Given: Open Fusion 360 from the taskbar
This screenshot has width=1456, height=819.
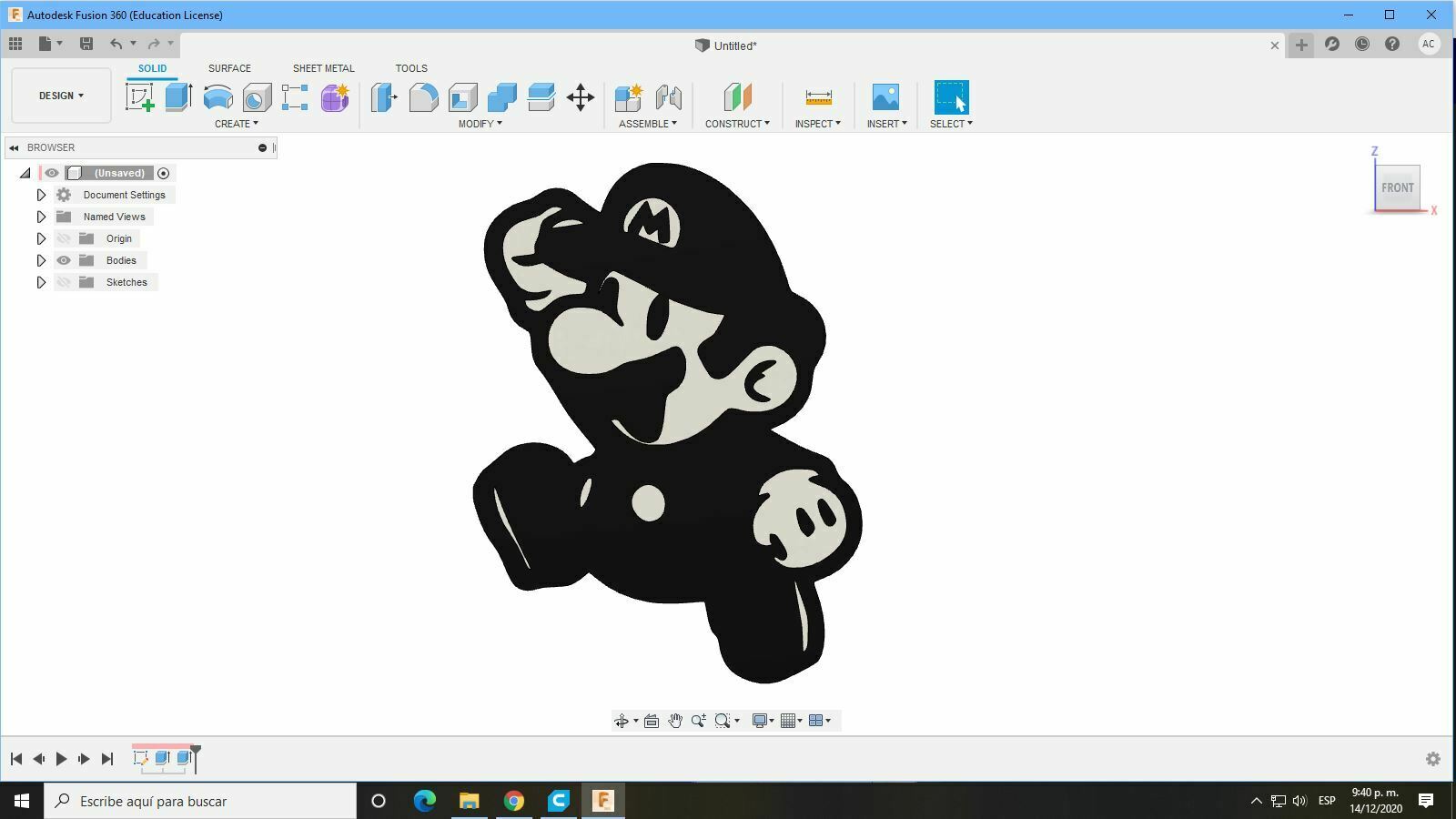Looking at the screenshot, I should click(x=603, y=801).
